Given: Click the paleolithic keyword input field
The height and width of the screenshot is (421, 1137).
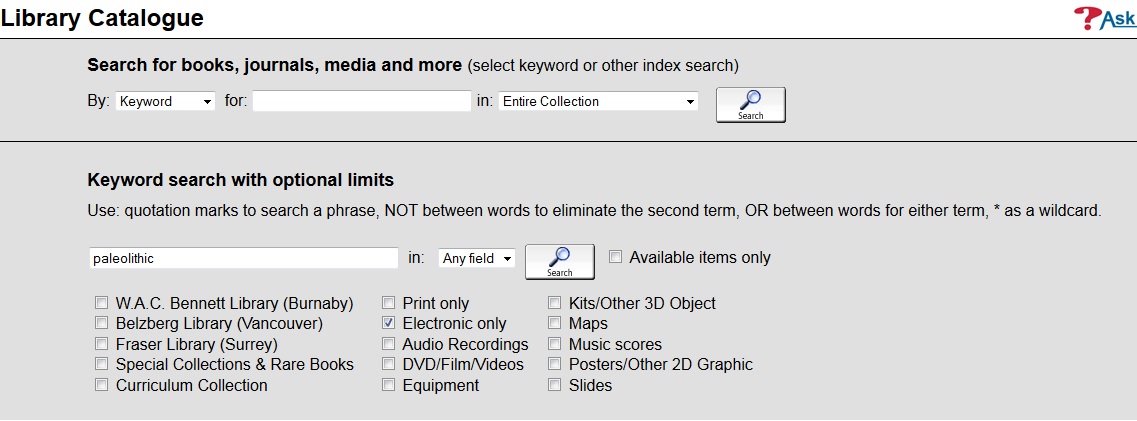Looking at the screenshot, I should pos(244,258).
